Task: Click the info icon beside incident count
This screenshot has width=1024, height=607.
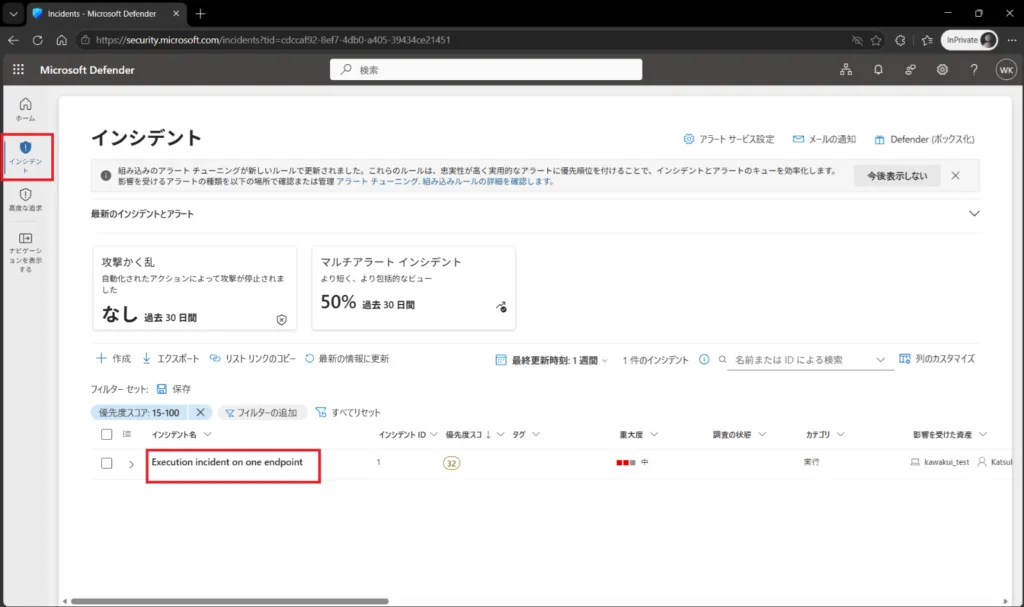Action: point(704,359)
